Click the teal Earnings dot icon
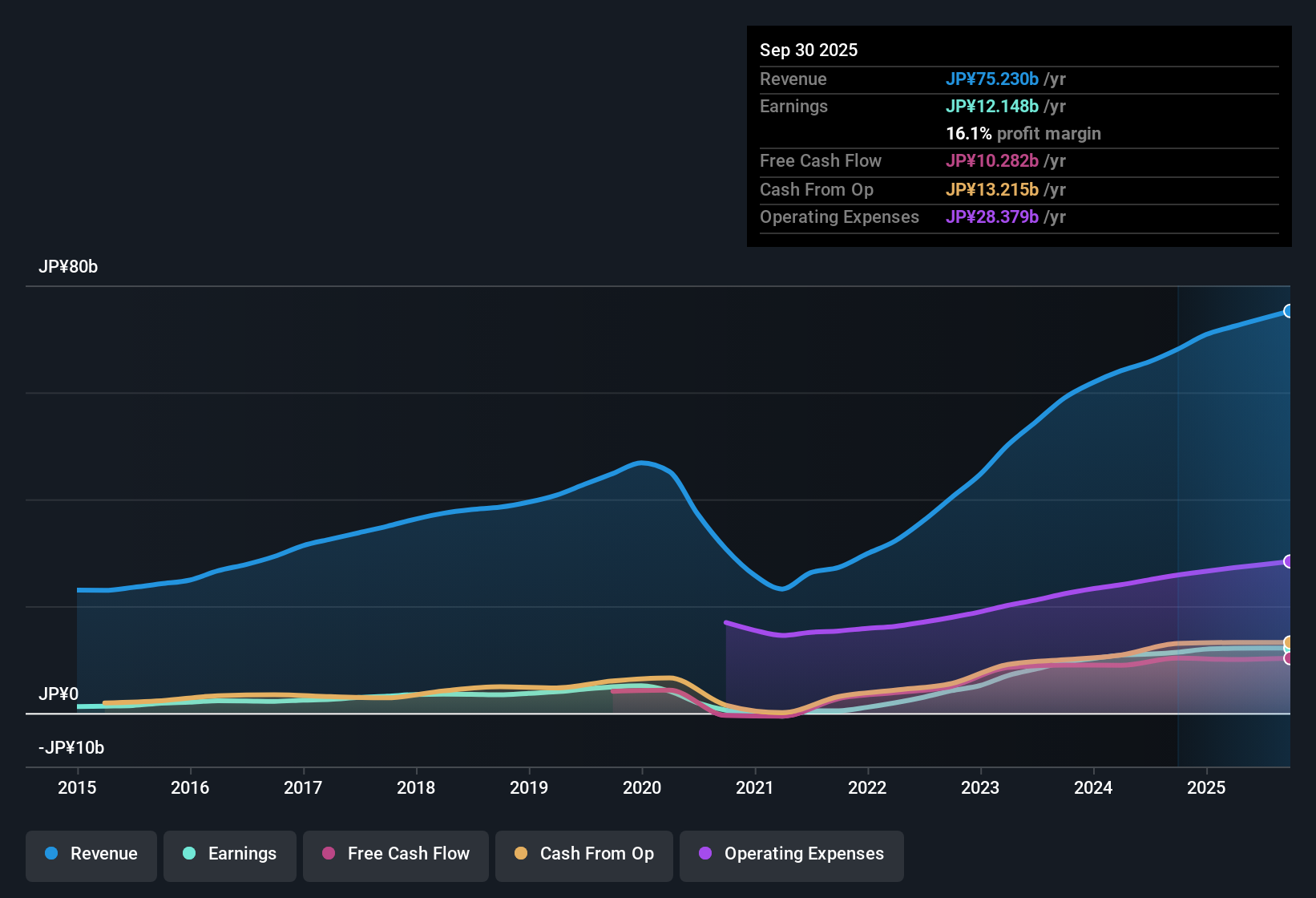 [189, 854]
